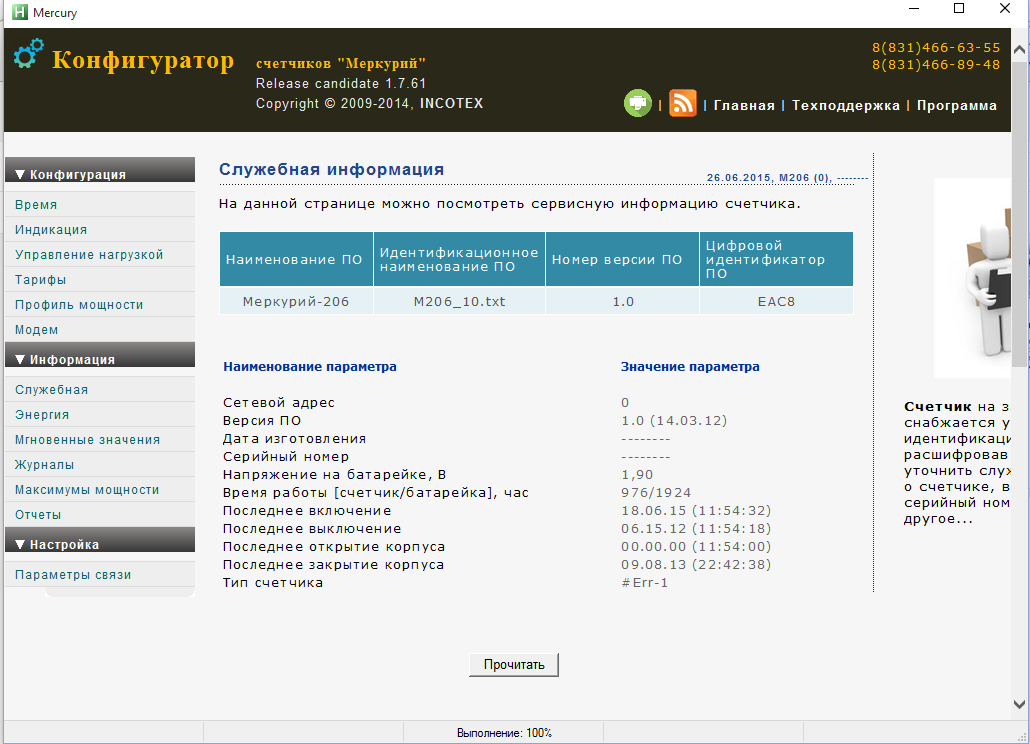
Task: Click the green chat support icon
Action: coord(638,103)
